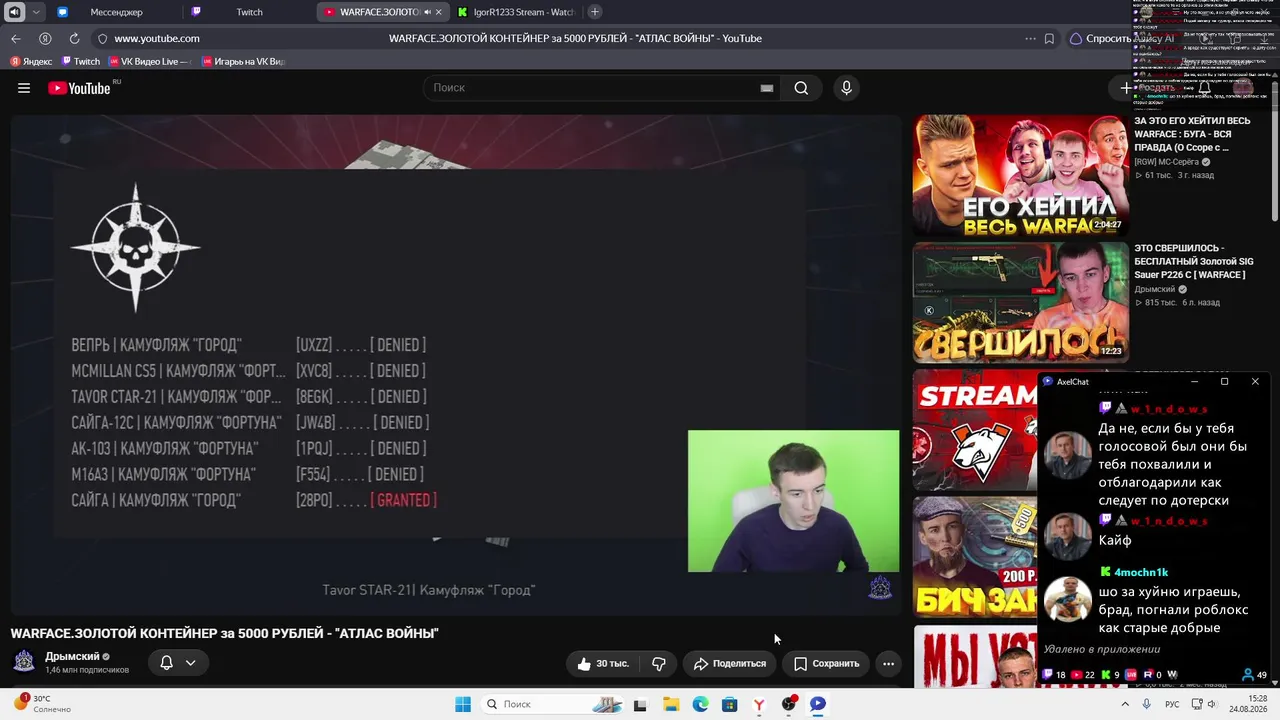The width and height of the screenshot is (1280, 720).
Task: Click the video title WARFACE.ЗОЛОТОЙ КОНТЕЙНЕР
Action: click(x=225, y=633)
